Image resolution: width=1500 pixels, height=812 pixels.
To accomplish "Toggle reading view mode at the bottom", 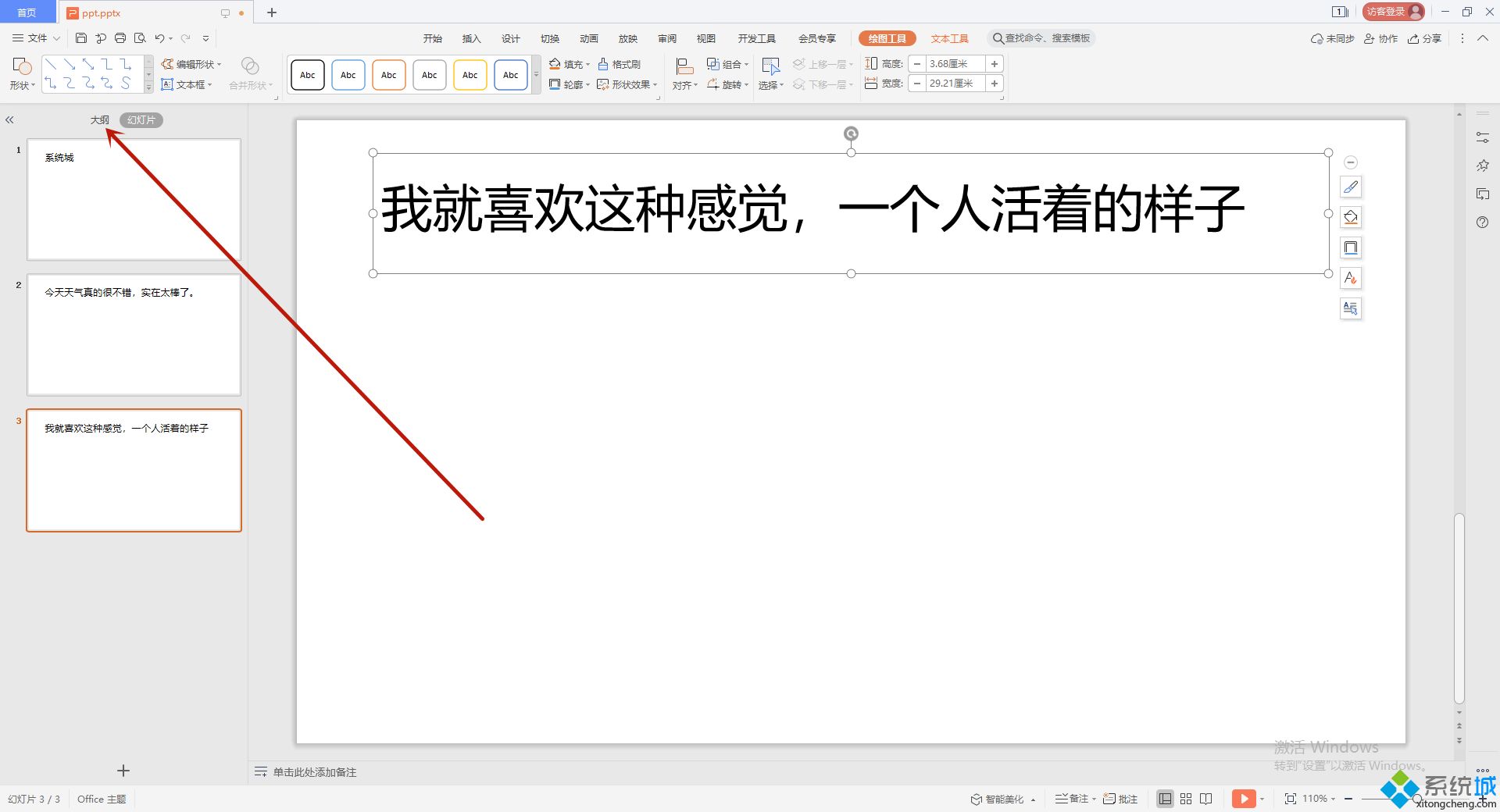I will click(x=1205, y=798).
